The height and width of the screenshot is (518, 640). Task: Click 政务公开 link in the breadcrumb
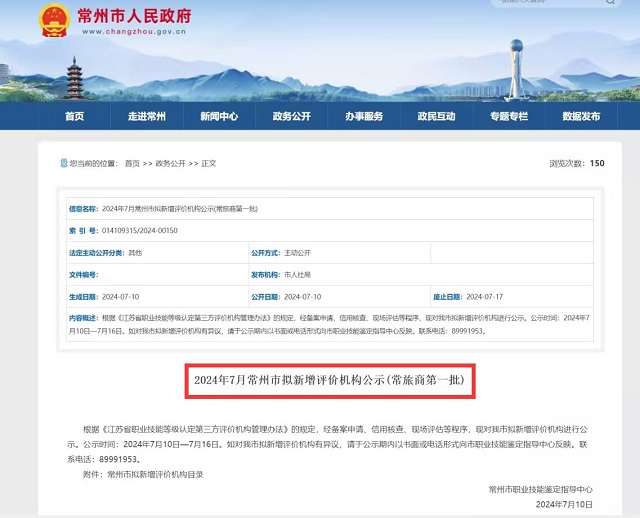(166, 163)
